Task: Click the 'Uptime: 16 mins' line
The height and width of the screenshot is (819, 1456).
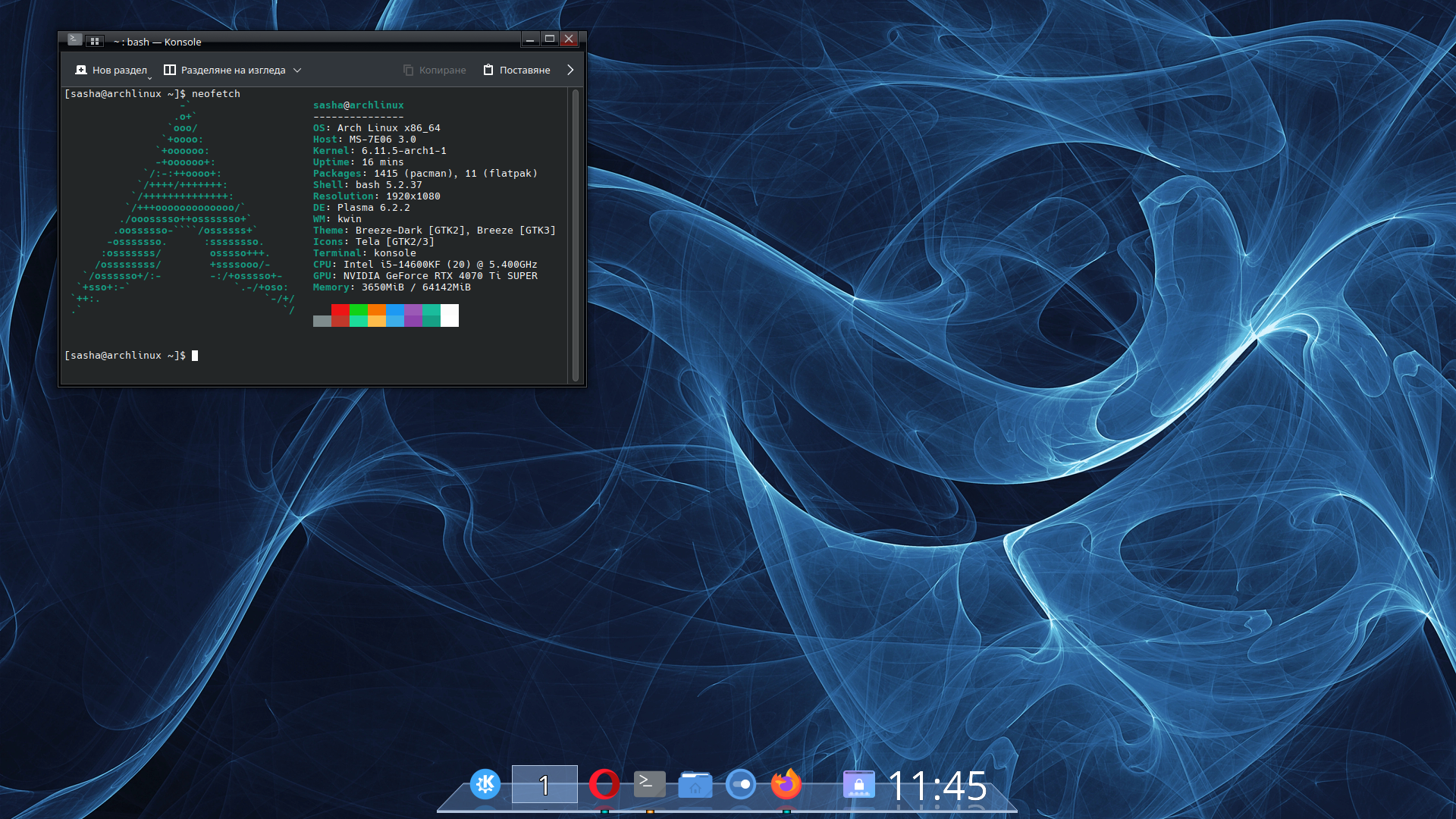Action: pos(359,162)
